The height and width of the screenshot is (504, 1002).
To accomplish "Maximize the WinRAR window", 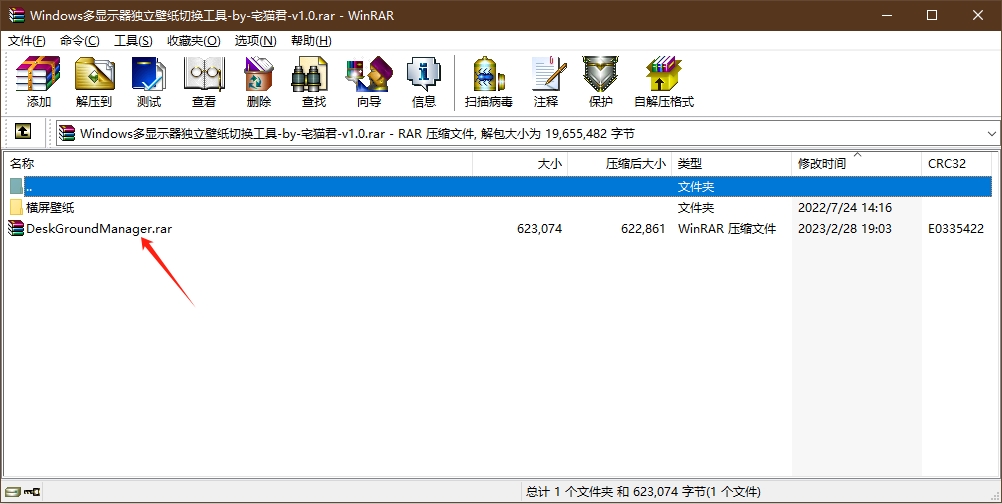I will point(932,15).
